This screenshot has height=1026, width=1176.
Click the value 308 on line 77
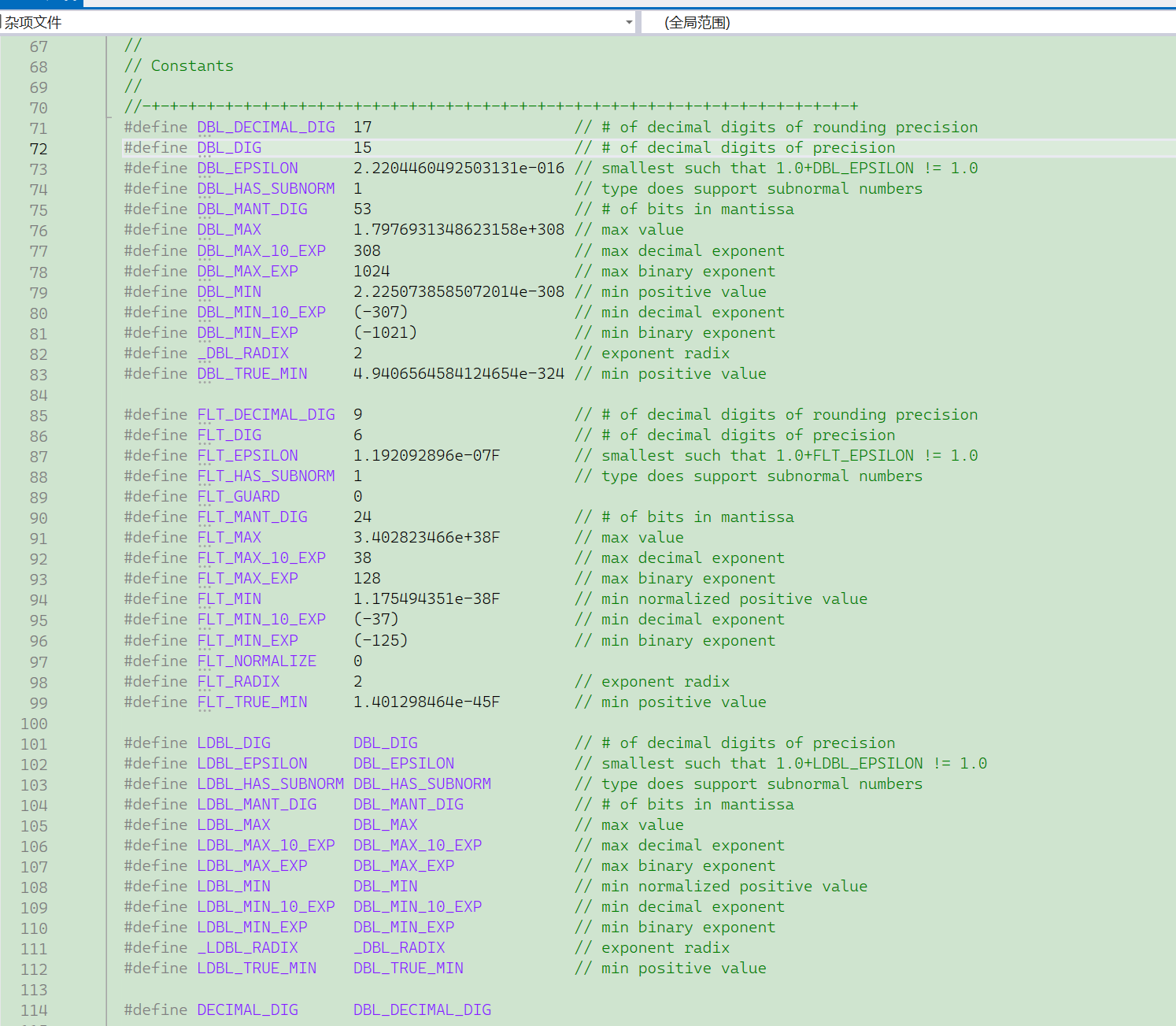coord(368,250)
